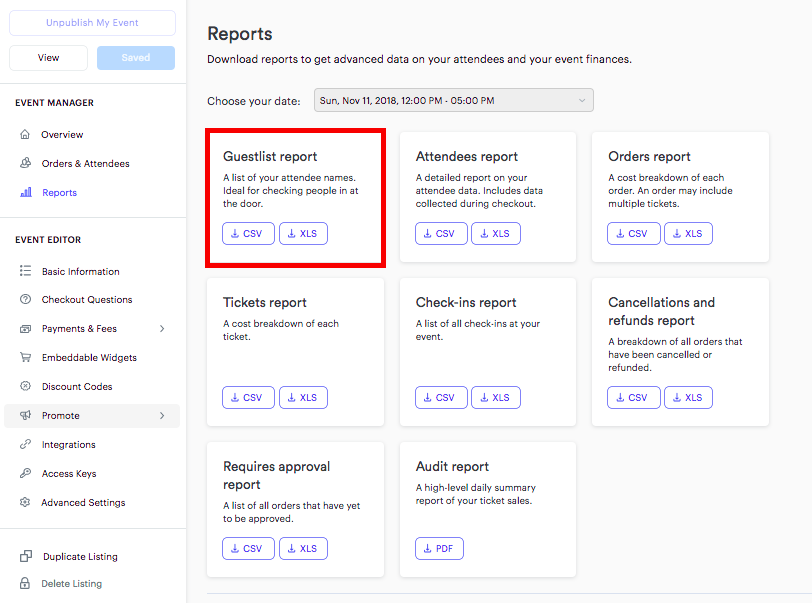Click the Overview home icon

coord(25,134)
